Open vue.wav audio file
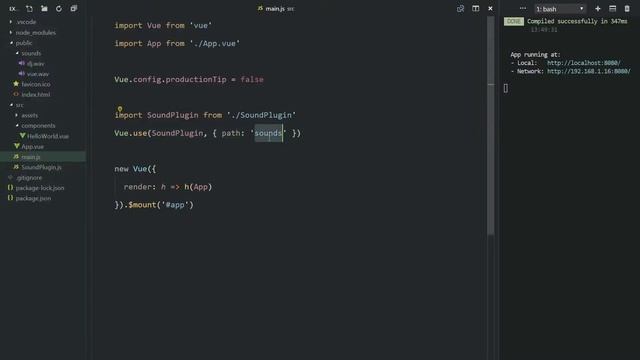 pos(38,74)
